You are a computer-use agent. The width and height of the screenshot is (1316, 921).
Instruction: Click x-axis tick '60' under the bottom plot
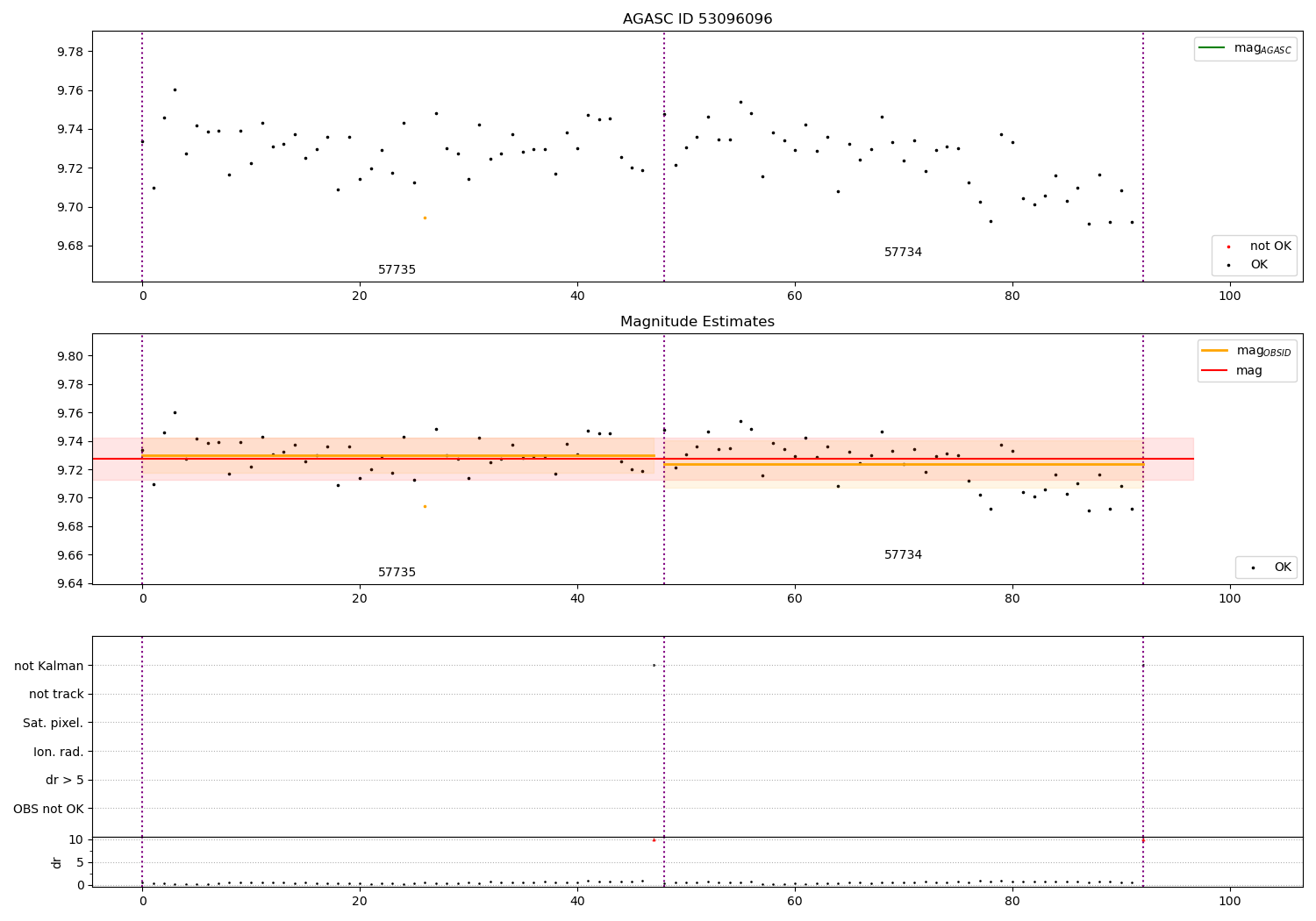pos(795,901)
